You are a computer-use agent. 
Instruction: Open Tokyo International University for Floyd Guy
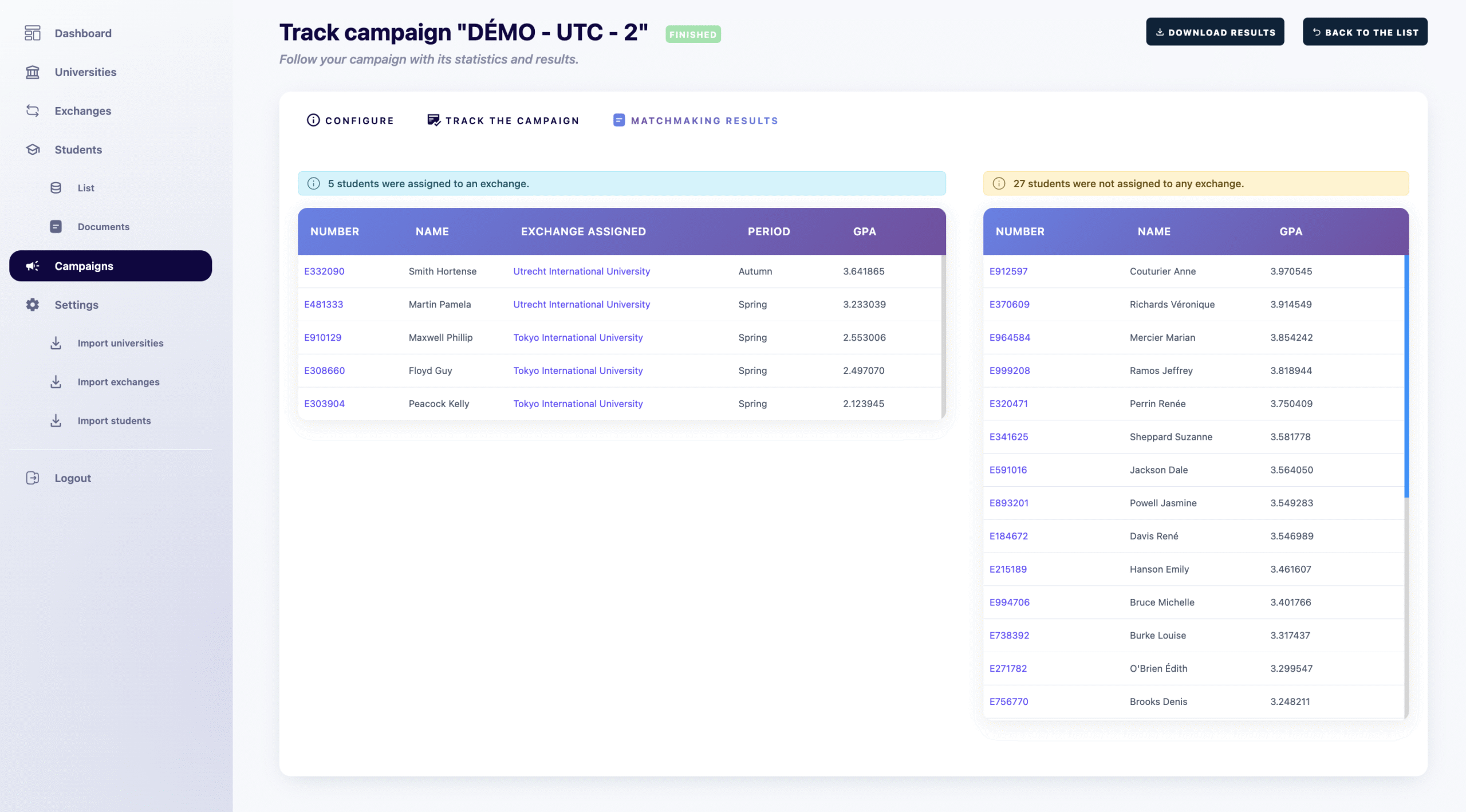[x=578, y=370]
